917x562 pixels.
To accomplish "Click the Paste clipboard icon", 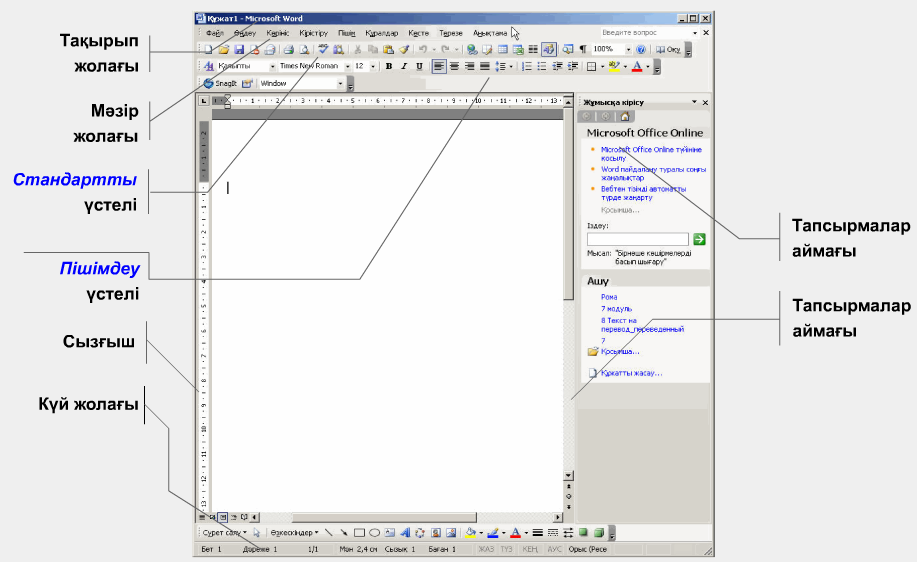I will tap(388, 50).
